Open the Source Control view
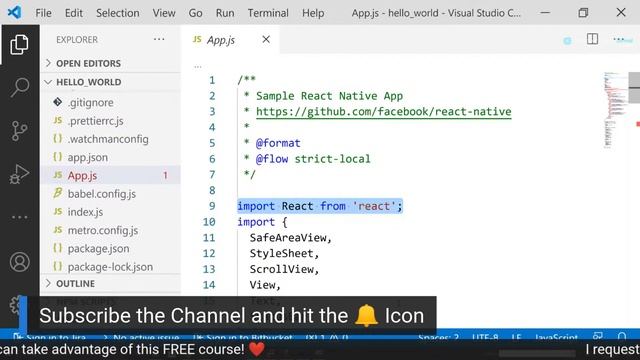 coord(19,131)
